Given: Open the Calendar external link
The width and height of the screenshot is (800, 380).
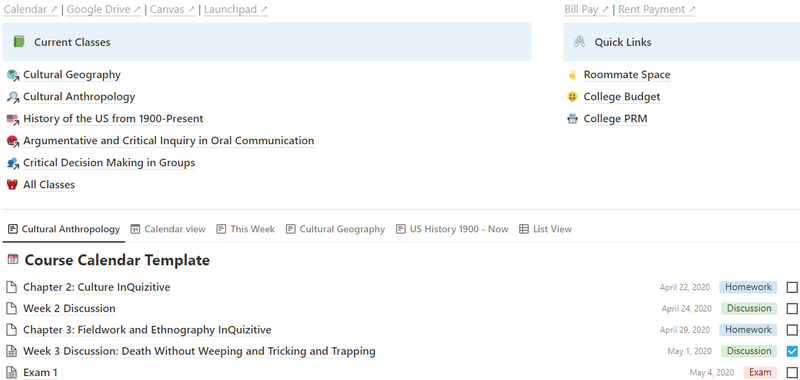Looking at the screenshot, I should (31, 9).
